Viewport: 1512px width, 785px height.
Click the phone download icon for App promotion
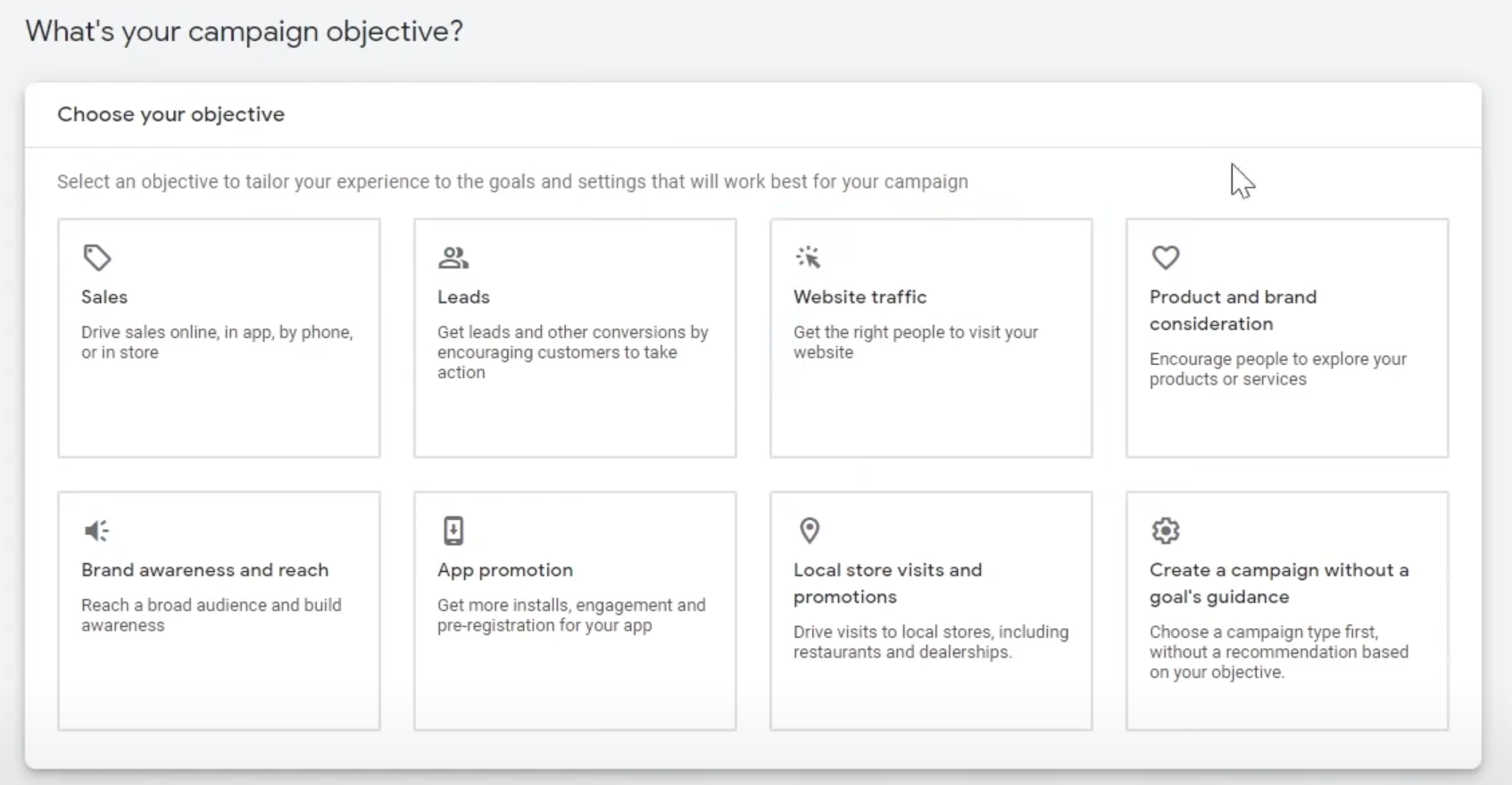[453, 531]
